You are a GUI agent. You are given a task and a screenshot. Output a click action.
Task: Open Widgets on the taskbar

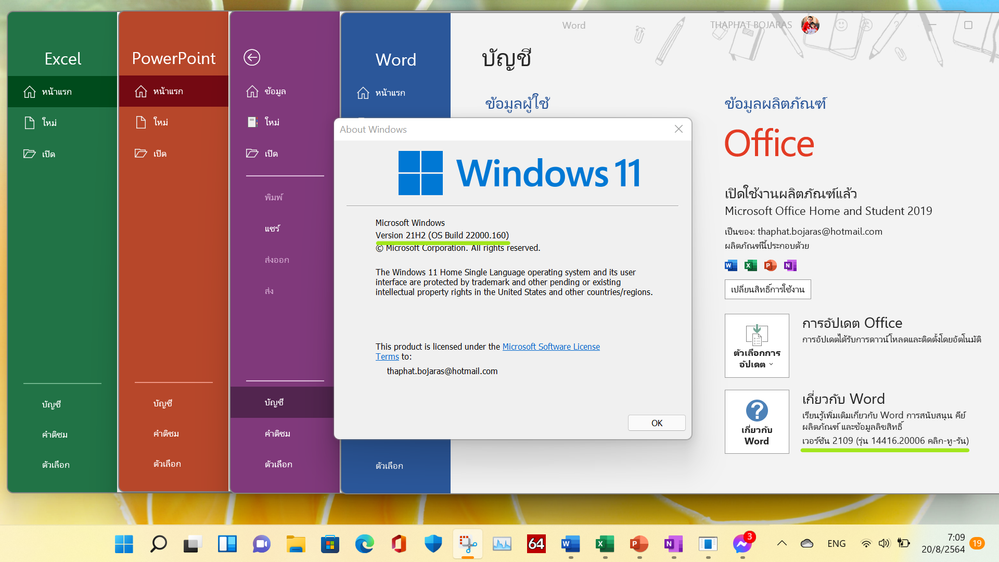point(227,544)
